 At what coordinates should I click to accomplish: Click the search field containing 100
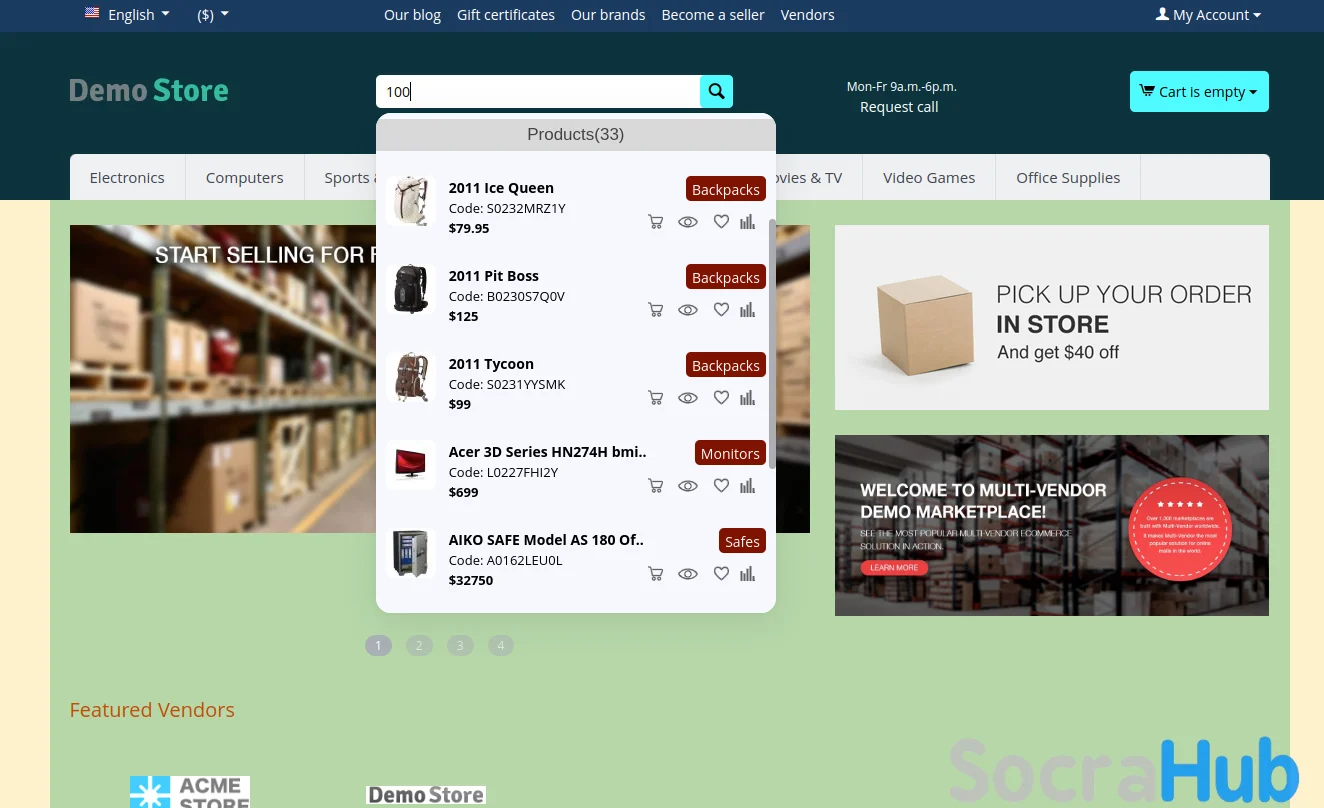pyautogui.click(x=538, y=92)
